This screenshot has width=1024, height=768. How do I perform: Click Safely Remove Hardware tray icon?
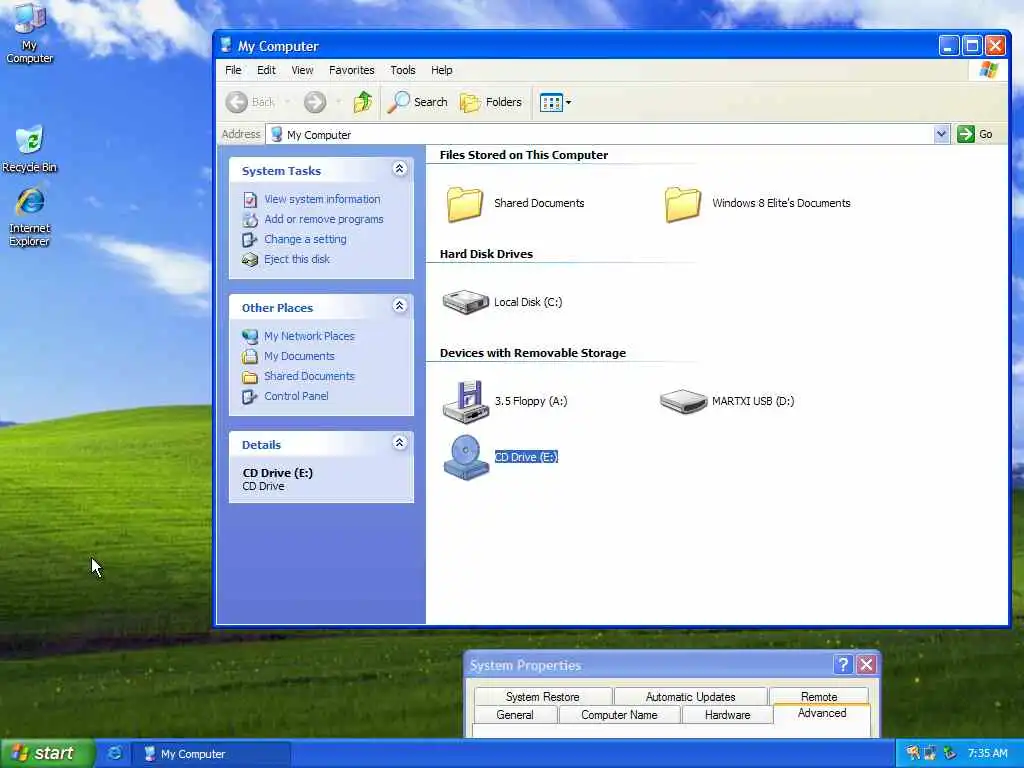coord(949,753)
